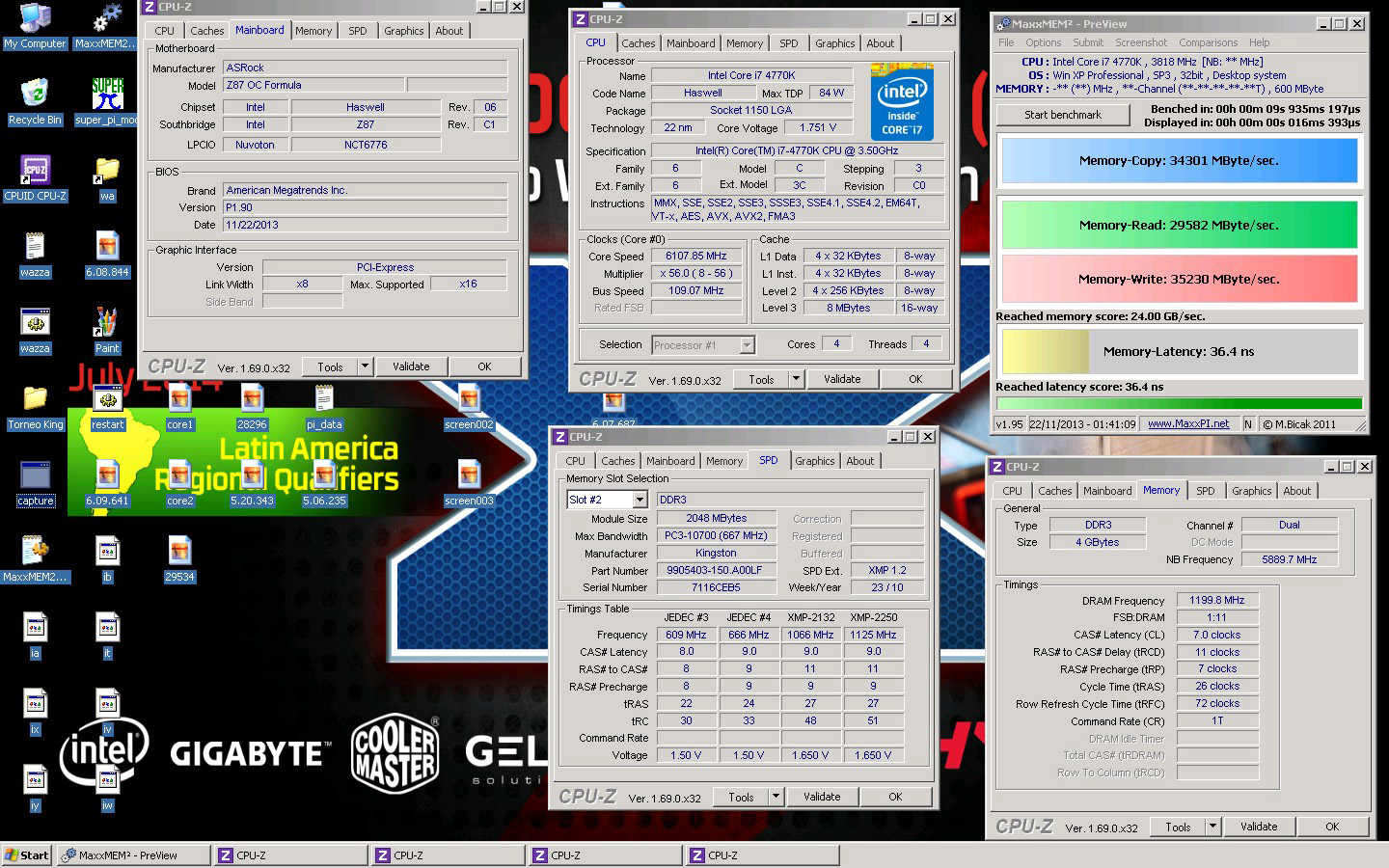Open Memory tab in CPU-Z CPU window

pos(745,43)
